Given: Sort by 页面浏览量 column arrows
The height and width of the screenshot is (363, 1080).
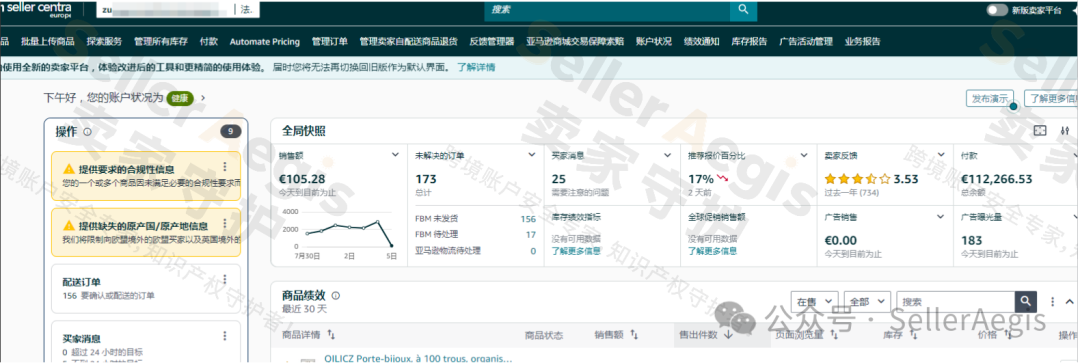Looking at the screenshot, I should [833, 335].
